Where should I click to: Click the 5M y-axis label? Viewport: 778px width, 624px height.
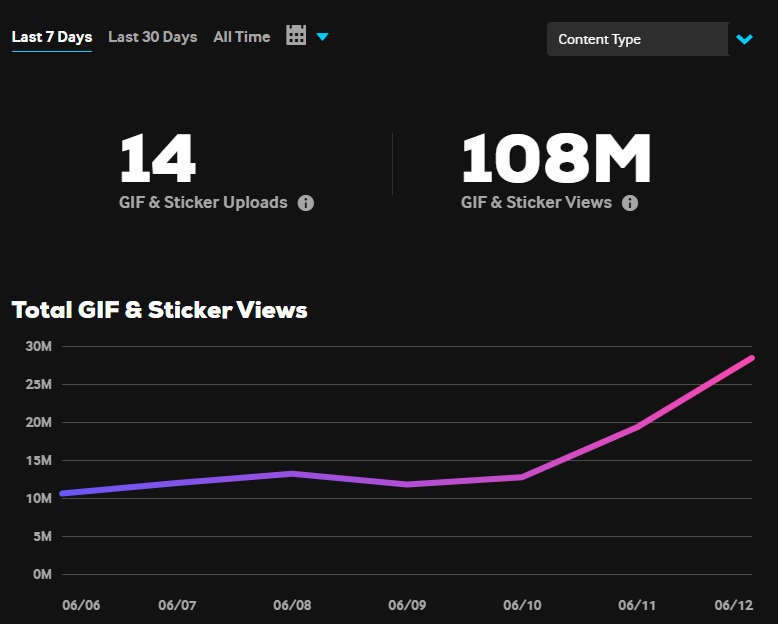point(42,536)
